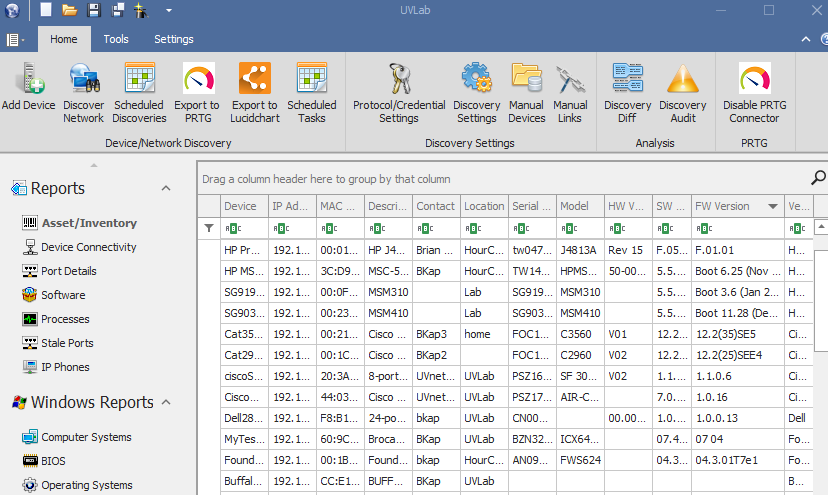Click the FW Version filter box

(738, 228)
